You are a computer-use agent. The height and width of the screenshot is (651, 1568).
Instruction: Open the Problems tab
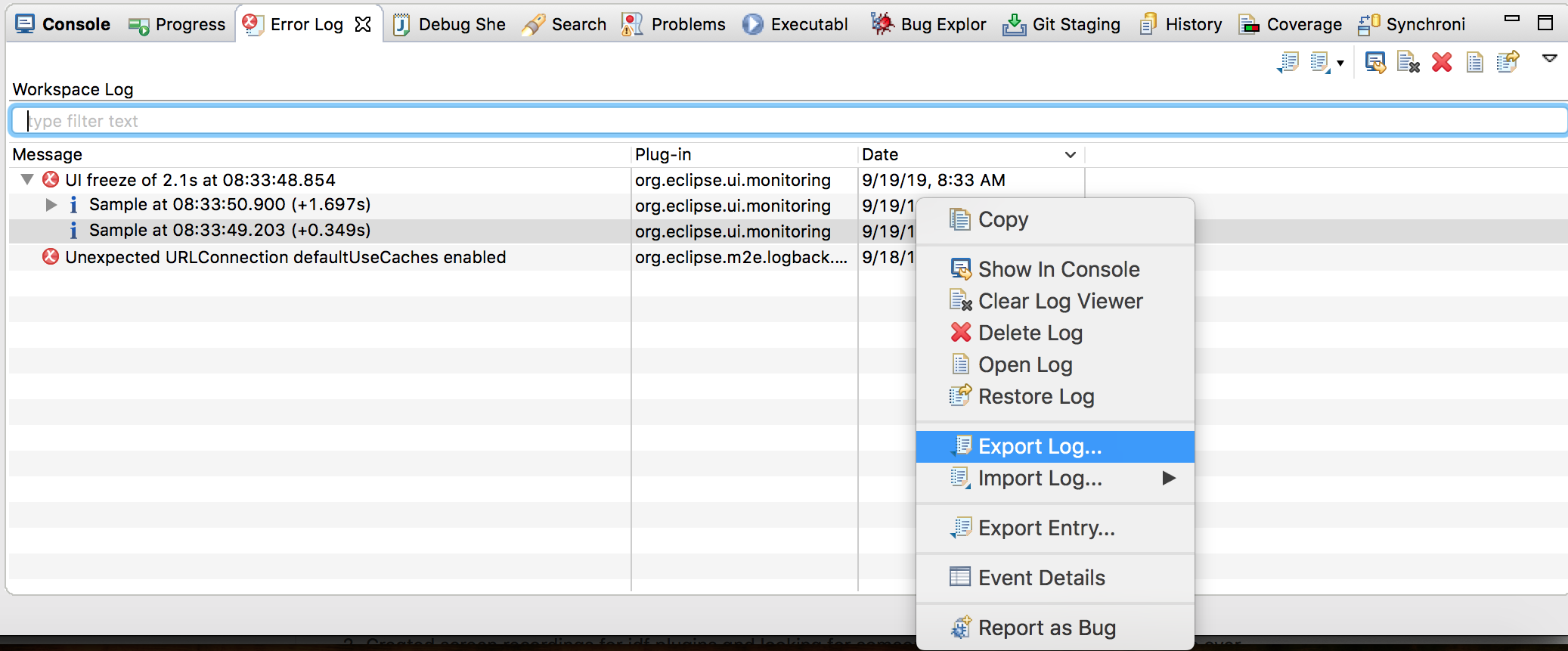coord(674,25)
